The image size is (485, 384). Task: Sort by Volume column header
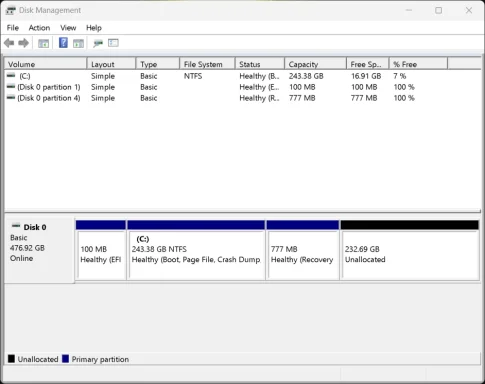click(x=45, y=64)
